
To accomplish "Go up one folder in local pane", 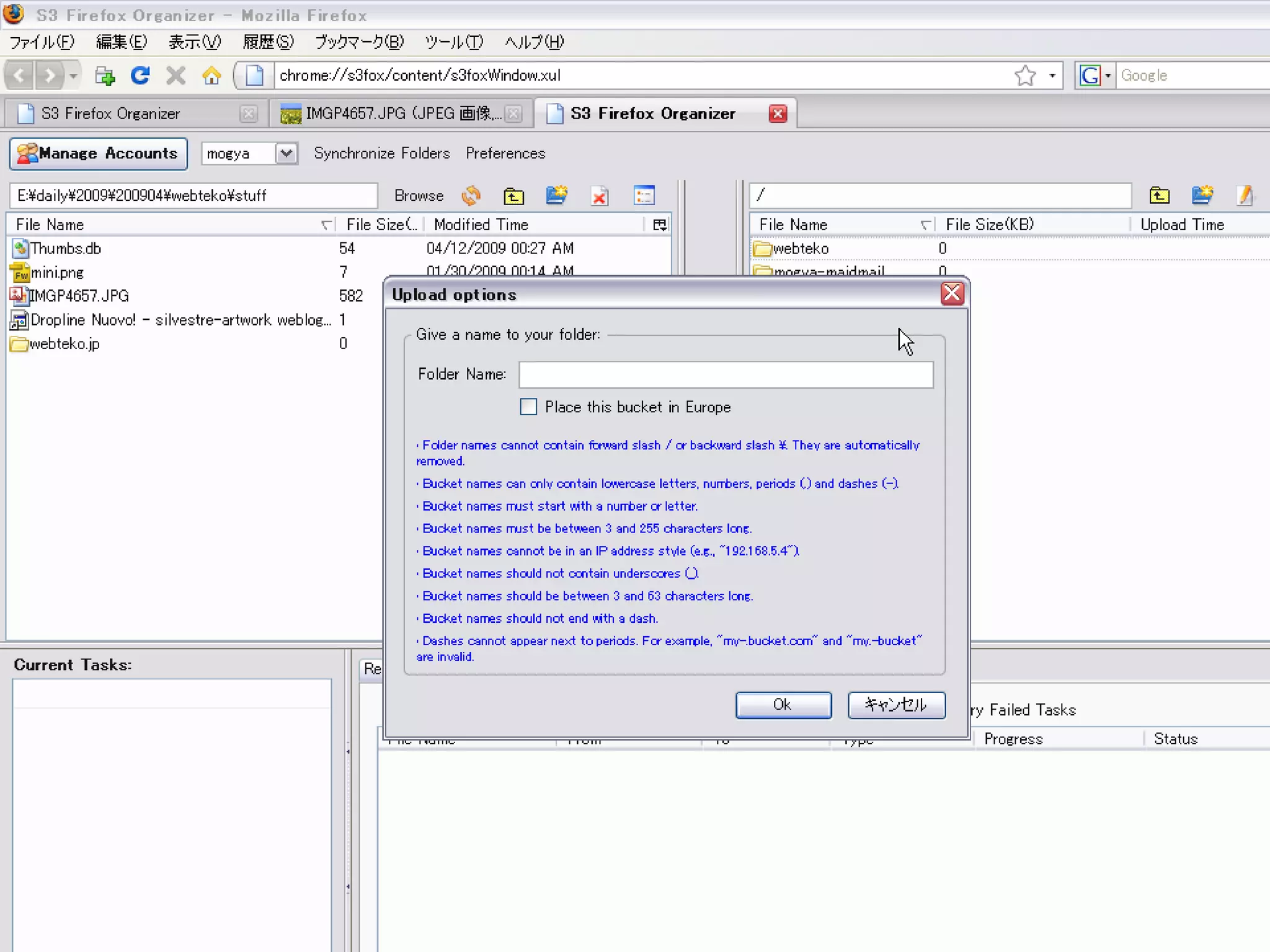I will (513, 196).
